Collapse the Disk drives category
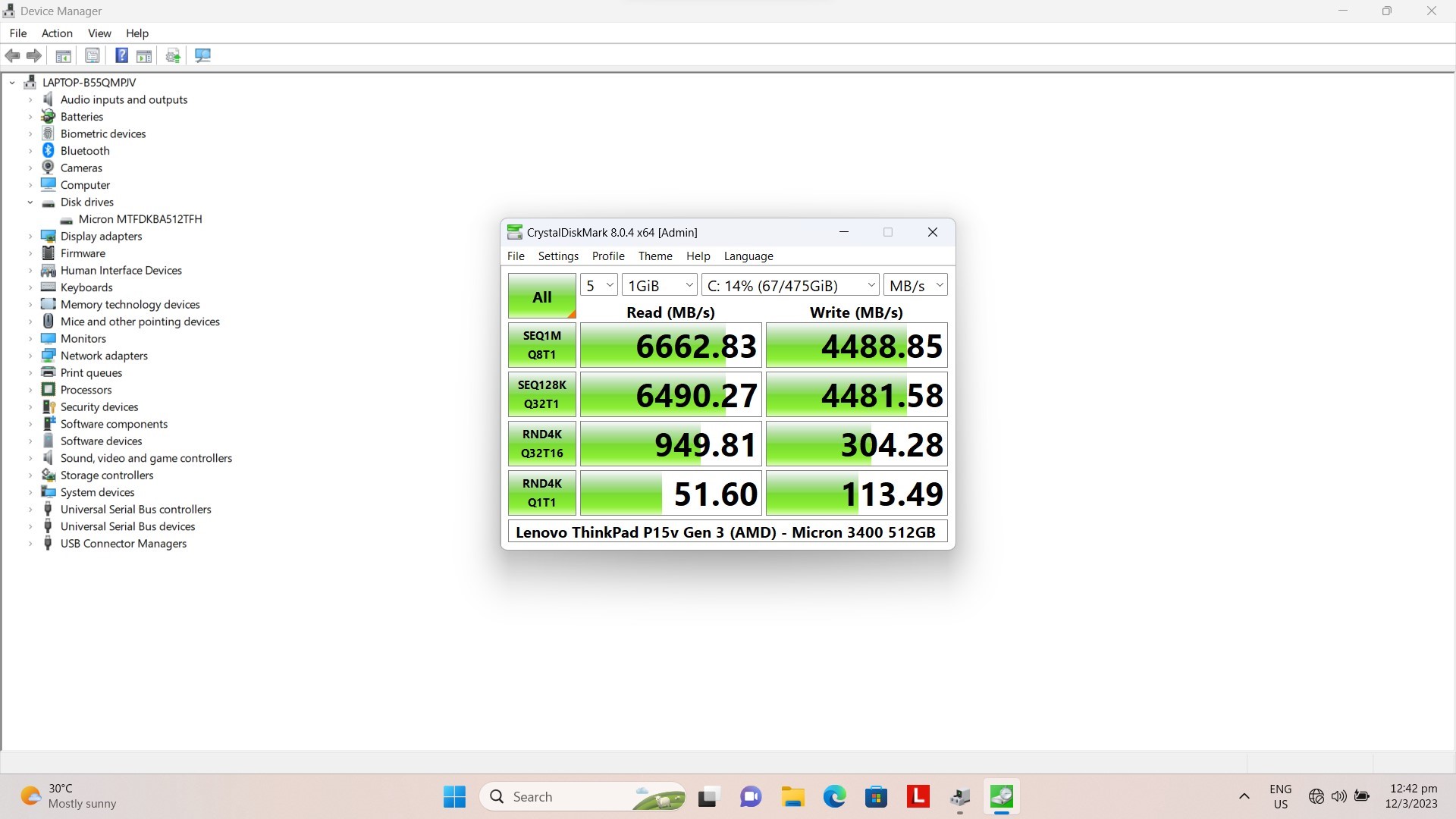Image resolution: width=1456 pixels, height=819 pixels. click(30, 202)
